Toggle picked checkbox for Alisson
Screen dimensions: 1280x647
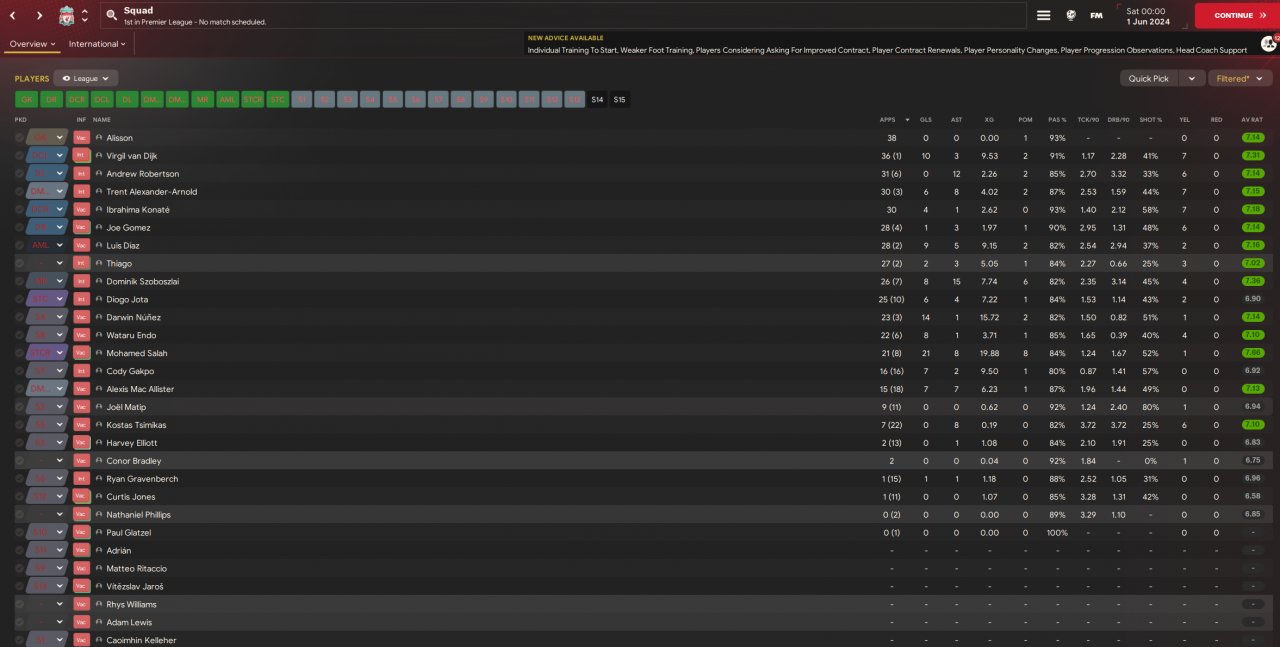point(19,138)
